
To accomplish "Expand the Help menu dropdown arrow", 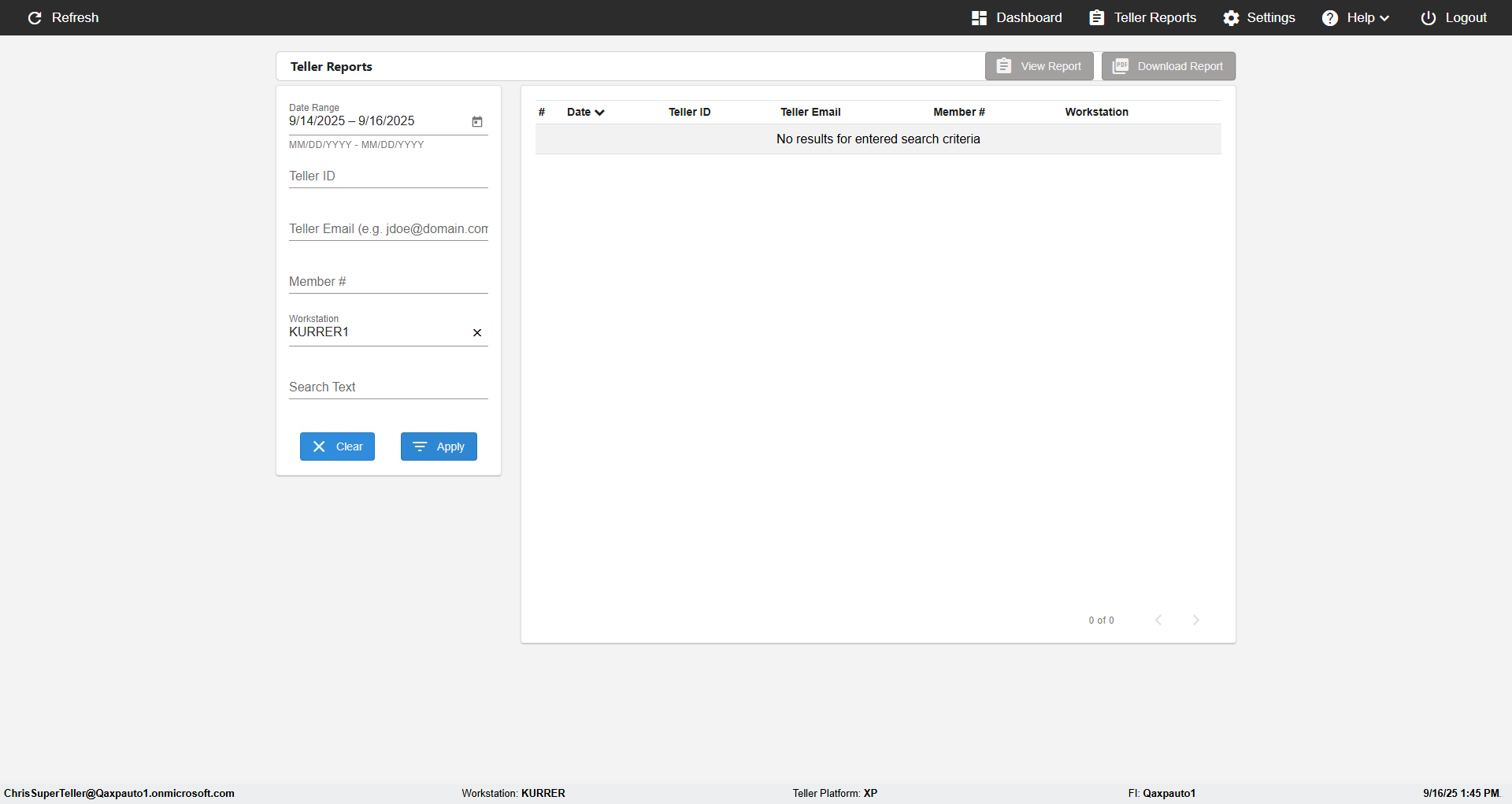I will point(1384,18).
